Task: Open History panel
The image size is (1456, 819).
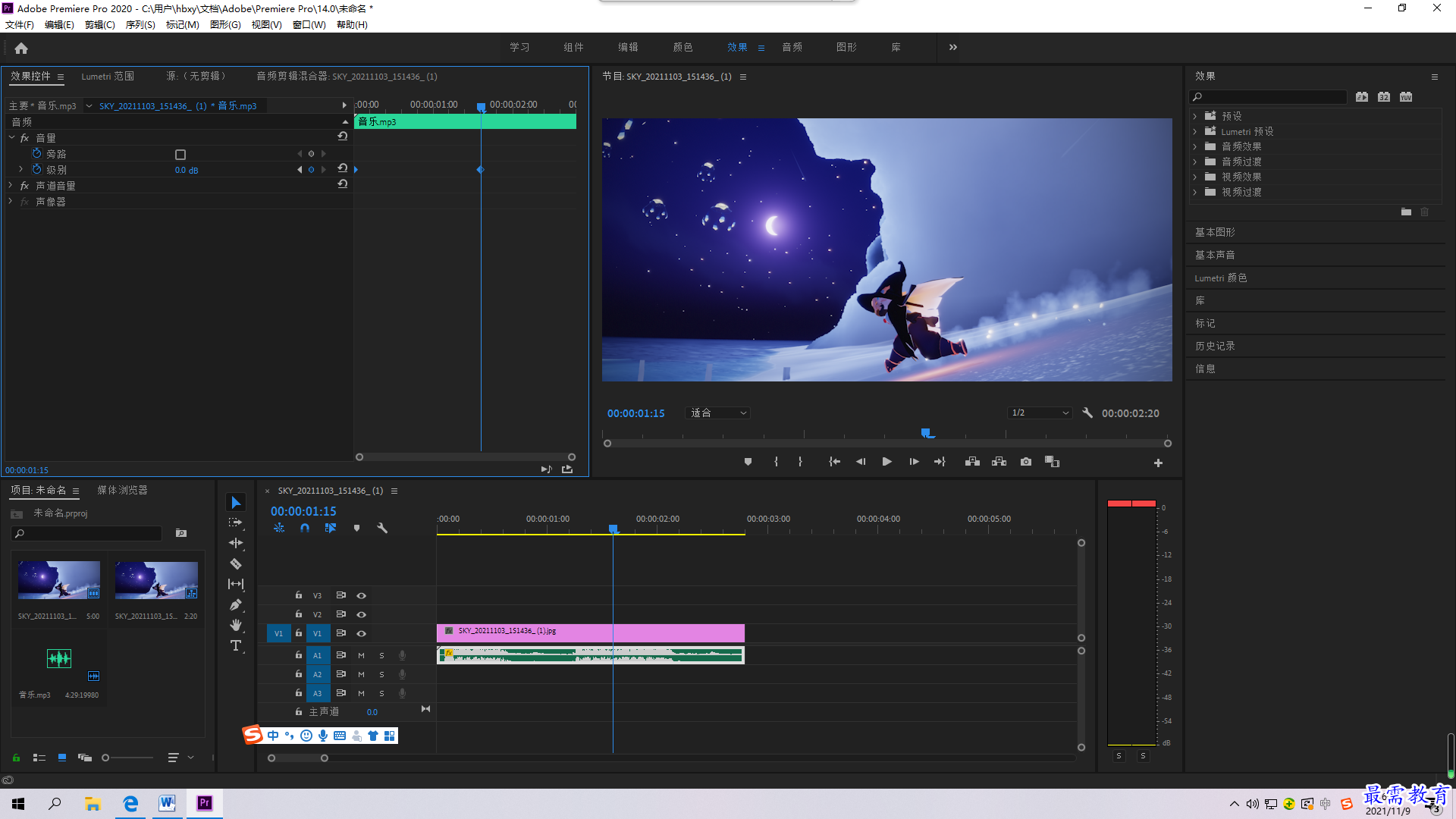Action: click(1215, 346)
